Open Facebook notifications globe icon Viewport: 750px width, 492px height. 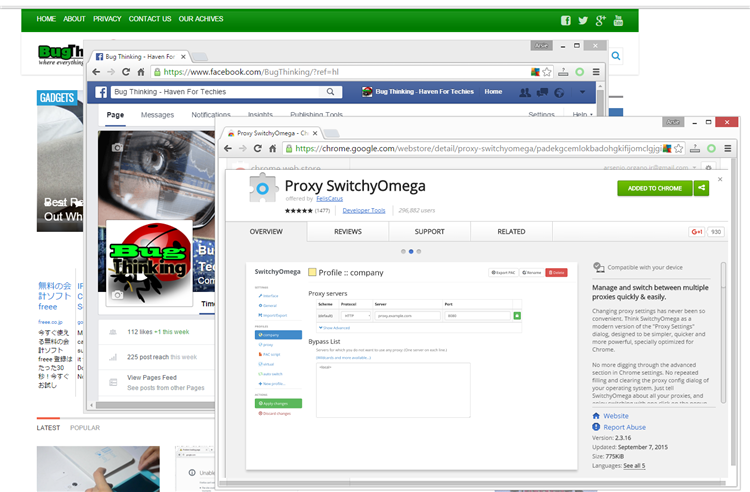tap(559, 92)
